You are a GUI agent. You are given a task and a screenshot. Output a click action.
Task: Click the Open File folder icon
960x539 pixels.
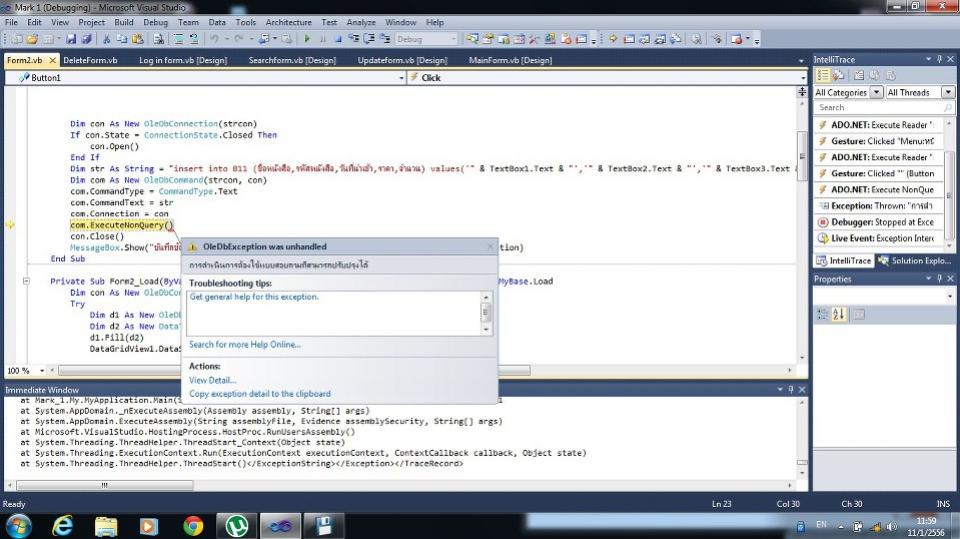(x=32, y=39)
